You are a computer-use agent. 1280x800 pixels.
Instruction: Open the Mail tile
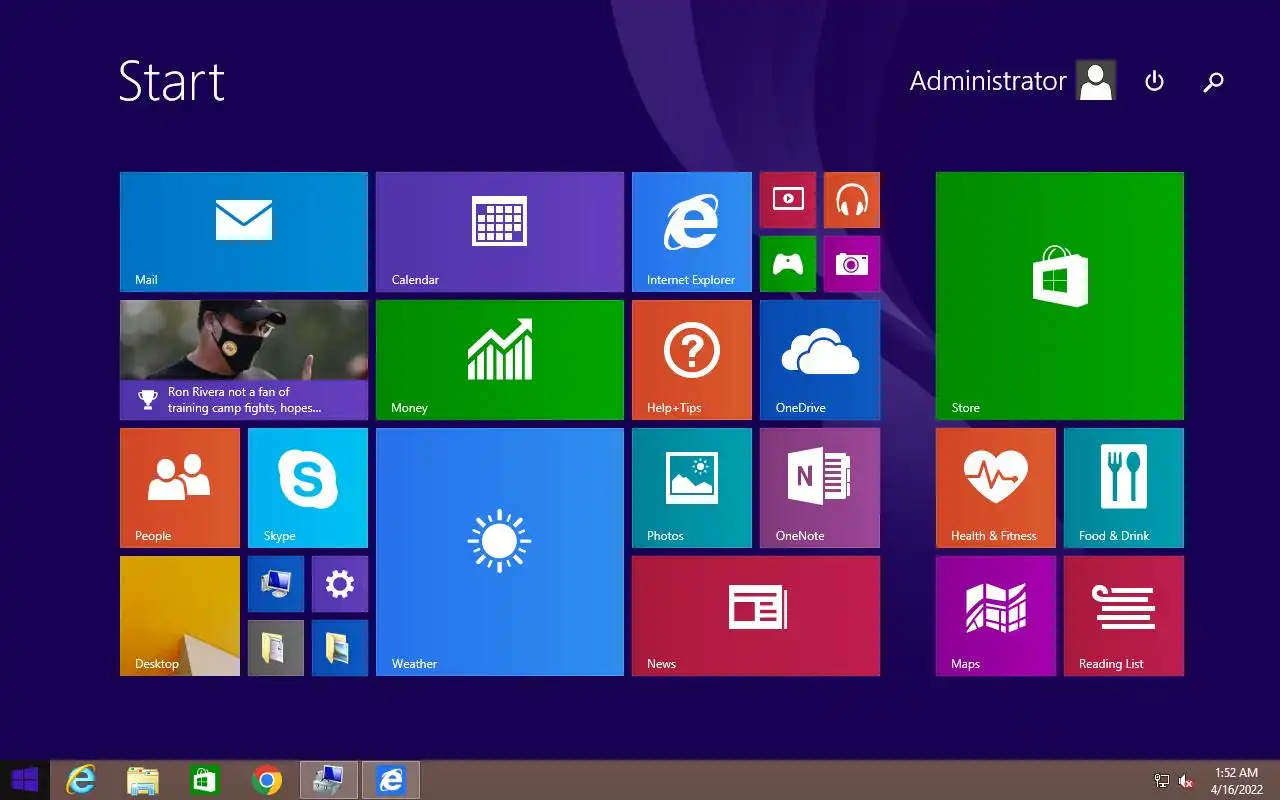click(244, 232)
